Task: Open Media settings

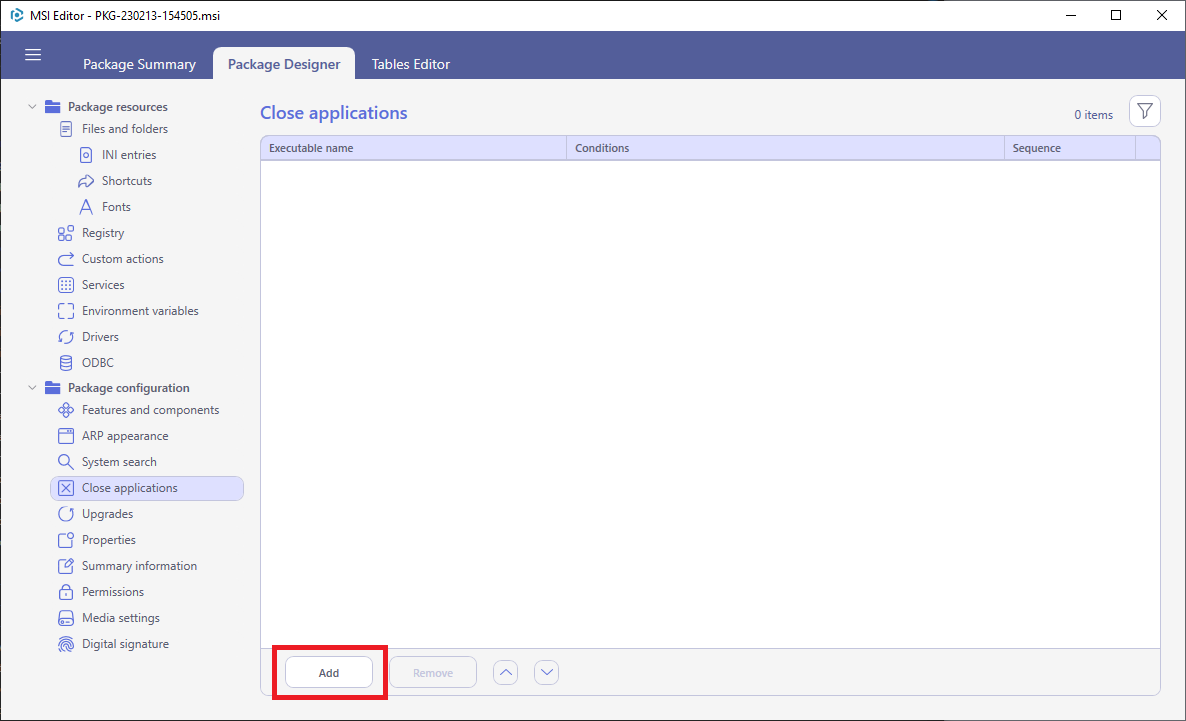Action: tap(121, 618)
